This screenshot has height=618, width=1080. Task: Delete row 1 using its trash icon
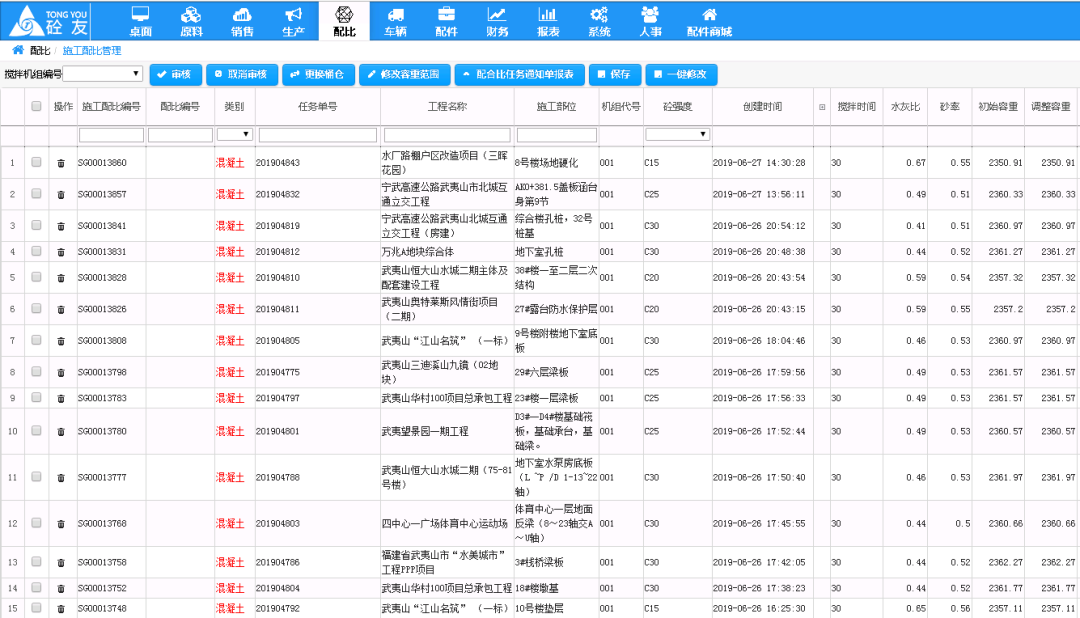point(61,163)
